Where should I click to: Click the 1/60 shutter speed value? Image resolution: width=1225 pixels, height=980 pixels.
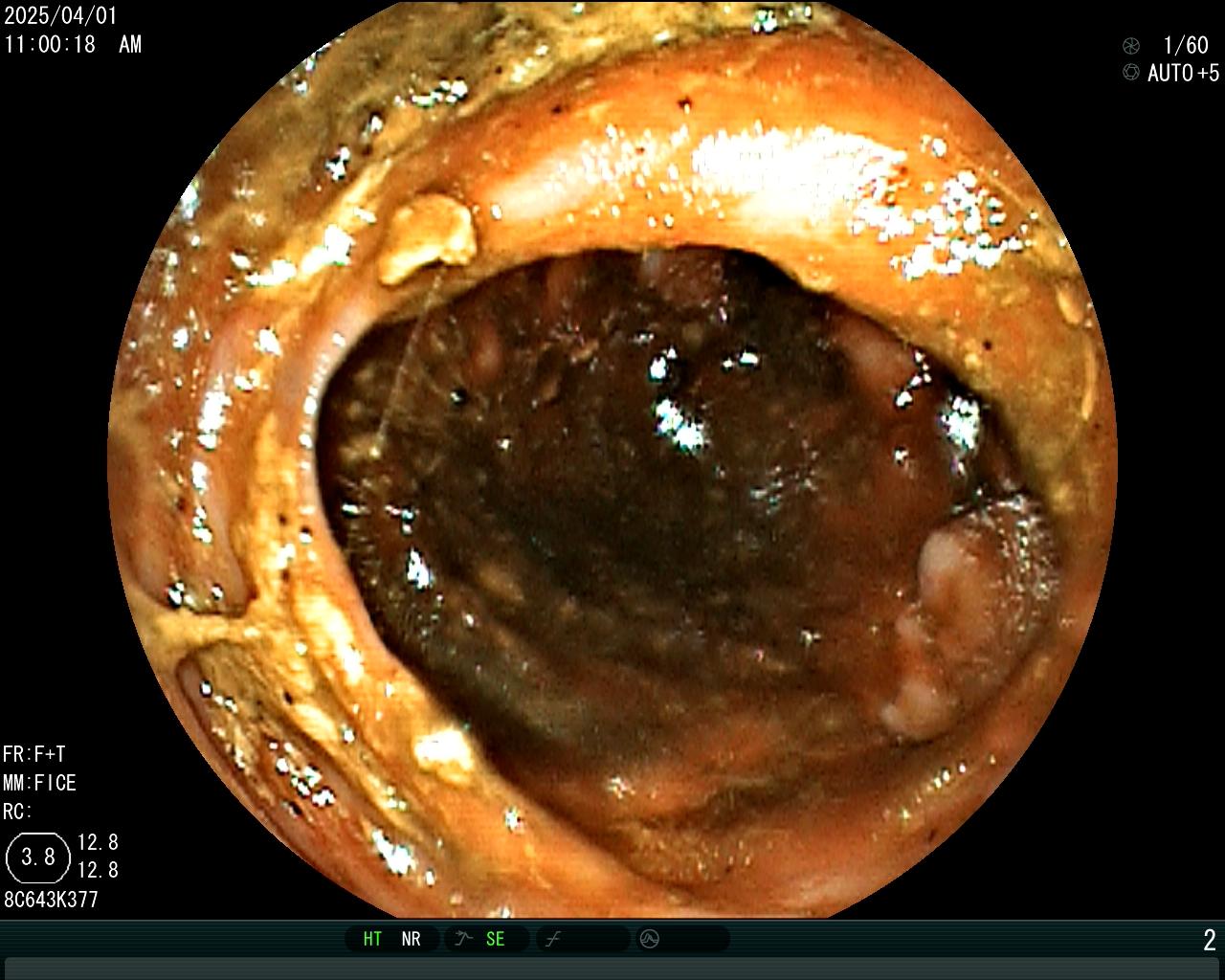pos(1186,45)
